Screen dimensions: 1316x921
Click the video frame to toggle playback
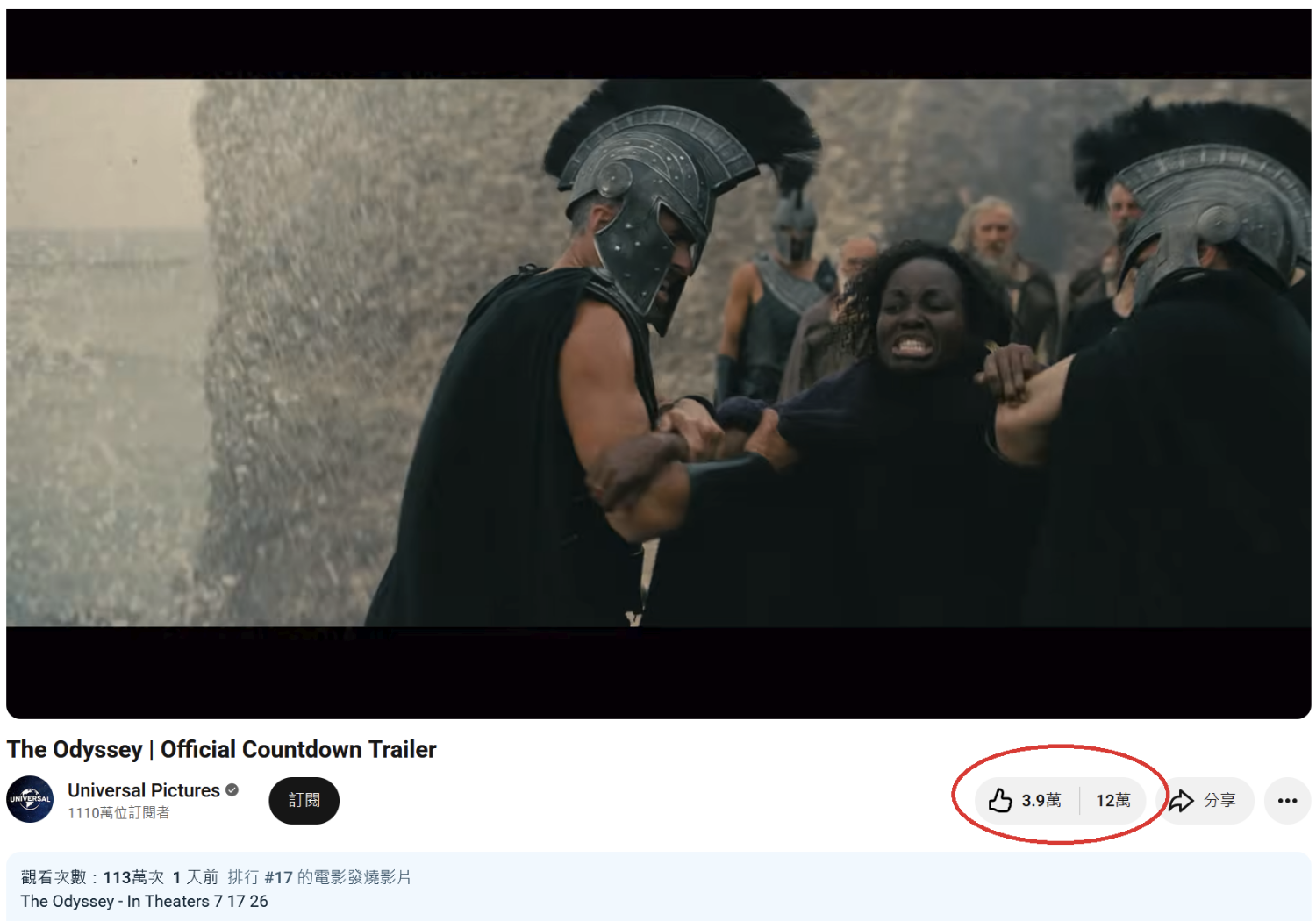[658, 353]
